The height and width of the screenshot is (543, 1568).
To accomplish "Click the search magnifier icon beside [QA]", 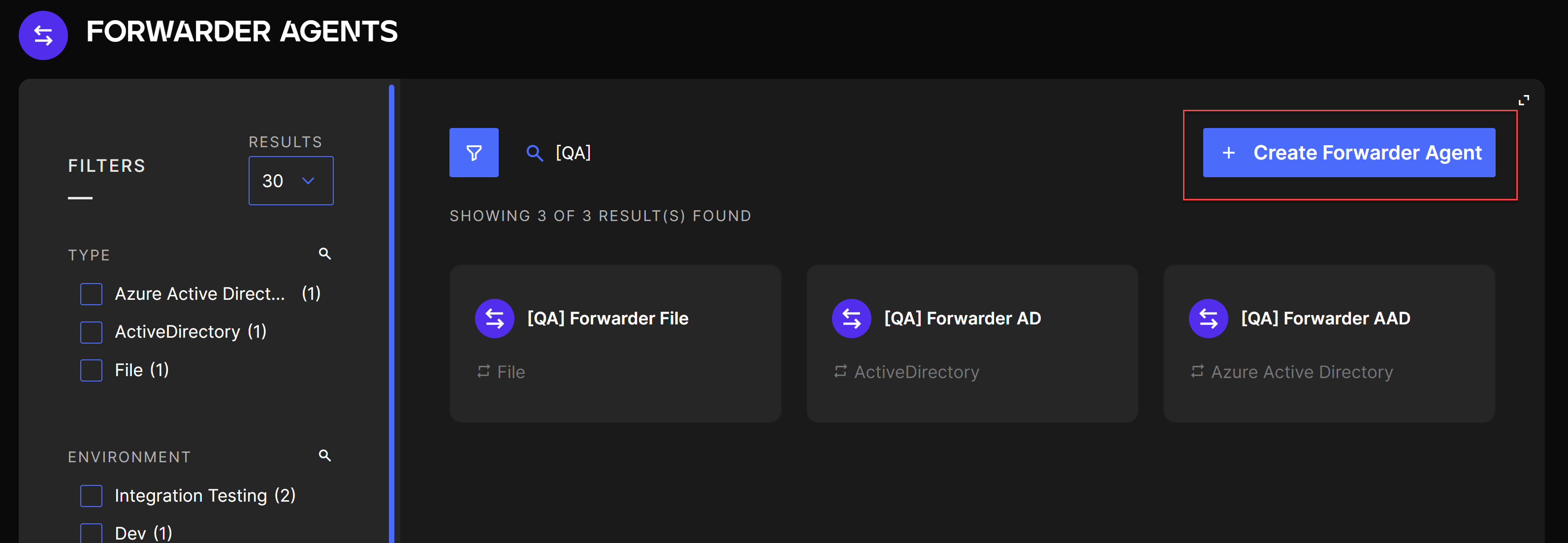I will tap(535, 153).
